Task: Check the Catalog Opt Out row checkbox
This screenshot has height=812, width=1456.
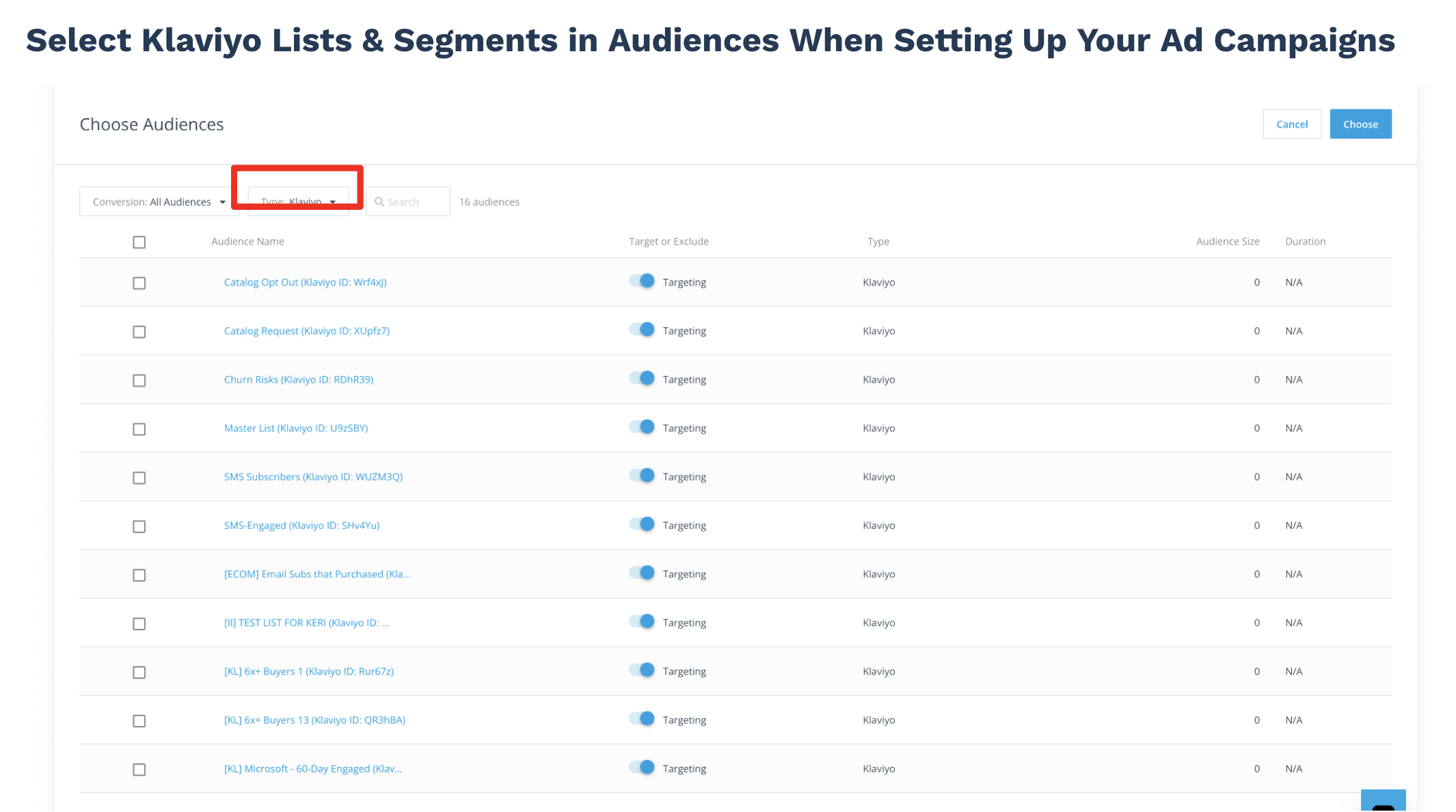Action: [139, 283]
